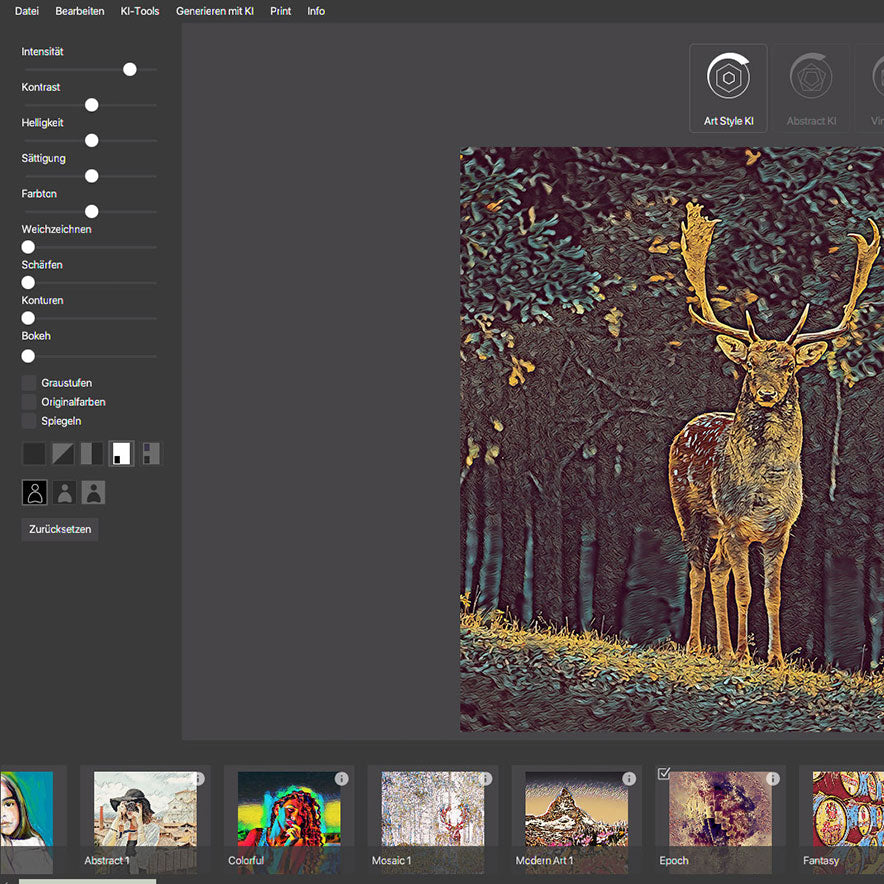The height and width of the screenshot is (884, 884).
Task: Enable the Originalfarben checkbox
Action: coord(29,402)
